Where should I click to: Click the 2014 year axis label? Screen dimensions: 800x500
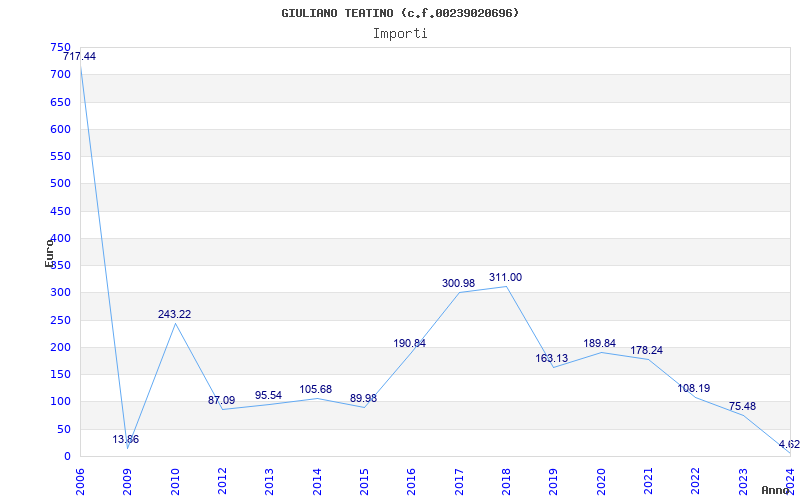317,481
